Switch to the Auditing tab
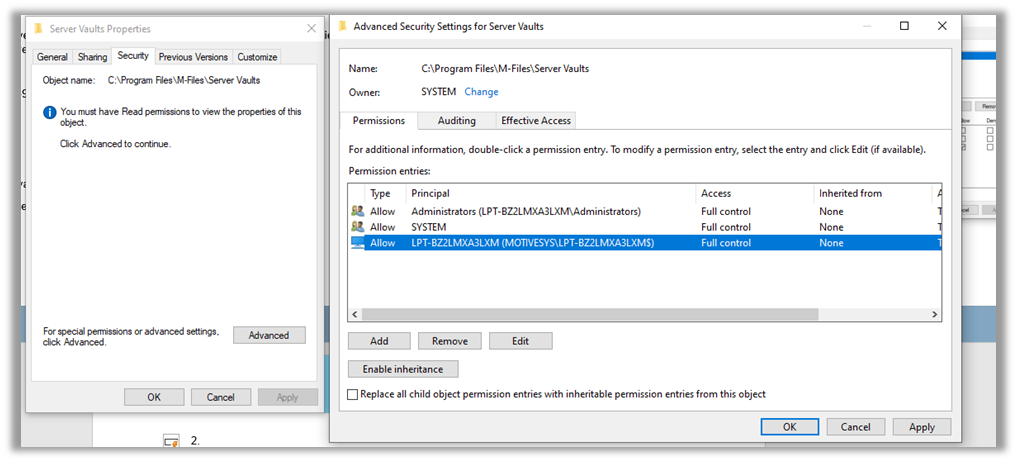The width and height of the screenshot is (1017, 462). coord(457,121)
